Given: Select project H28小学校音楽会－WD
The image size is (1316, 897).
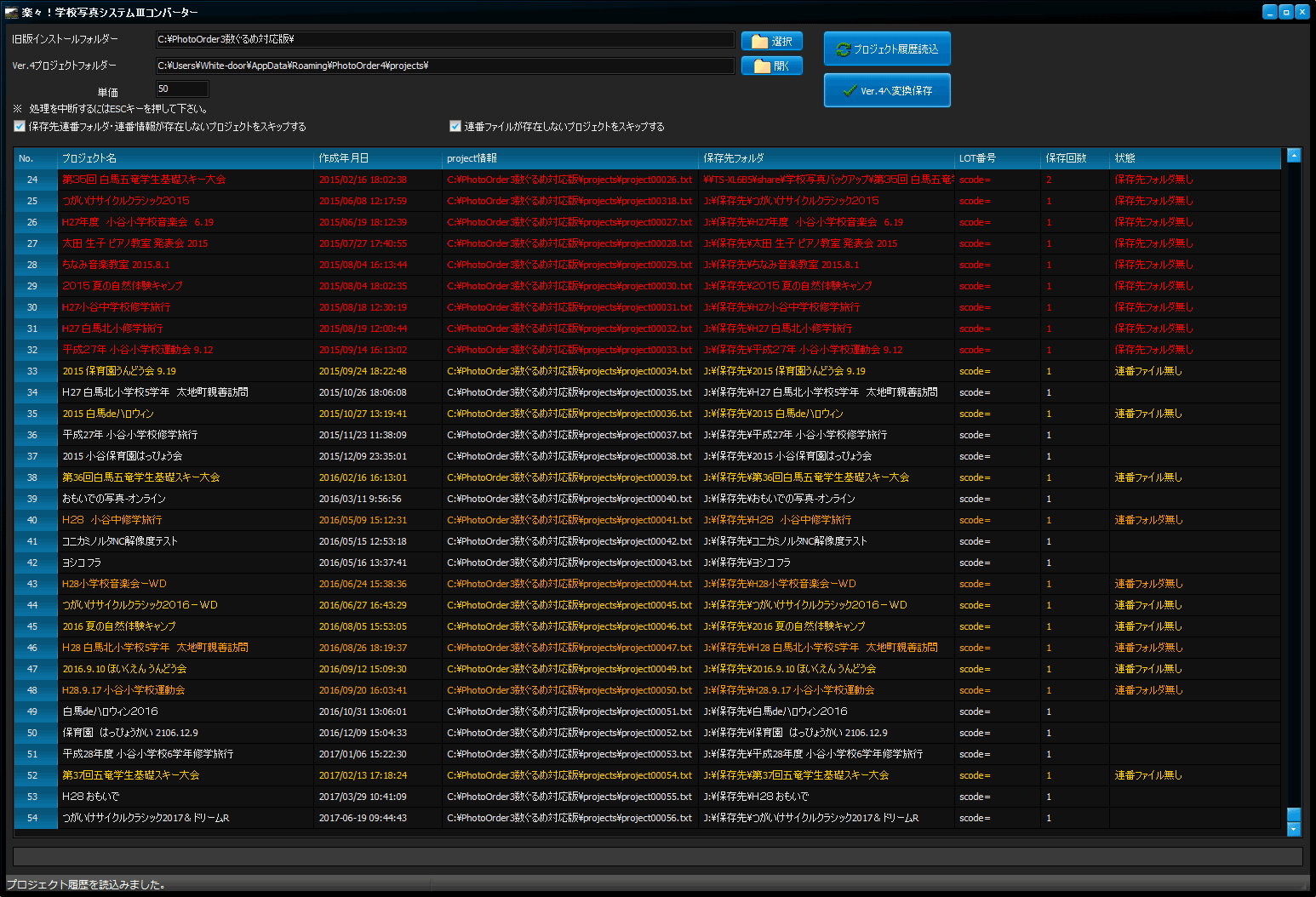Looking at the screenshot, I should click(x=114, y=584).
